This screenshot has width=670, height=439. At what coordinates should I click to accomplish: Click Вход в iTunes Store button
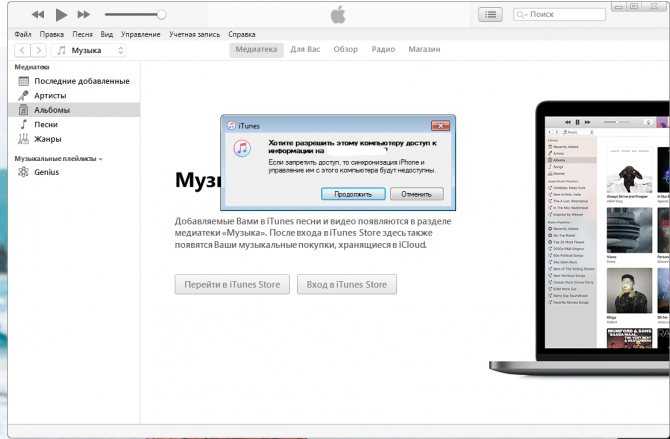click(x=347, y=285)
